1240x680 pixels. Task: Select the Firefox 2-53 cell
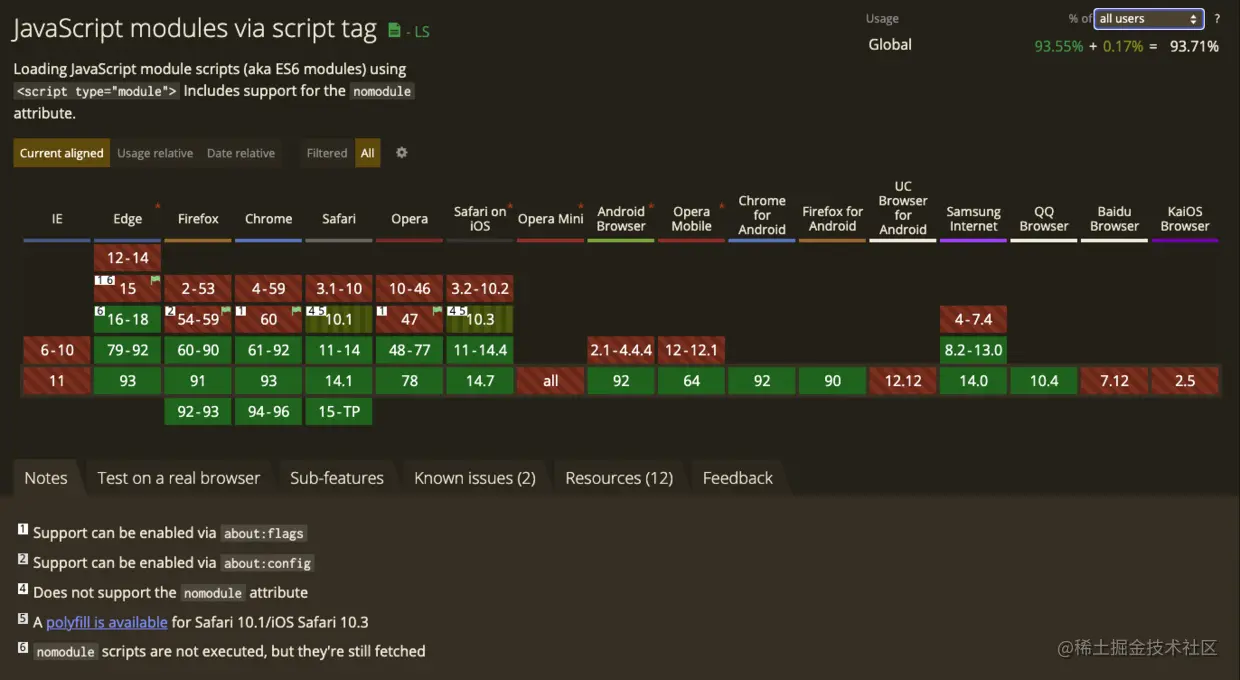click(x=198, y=288)
